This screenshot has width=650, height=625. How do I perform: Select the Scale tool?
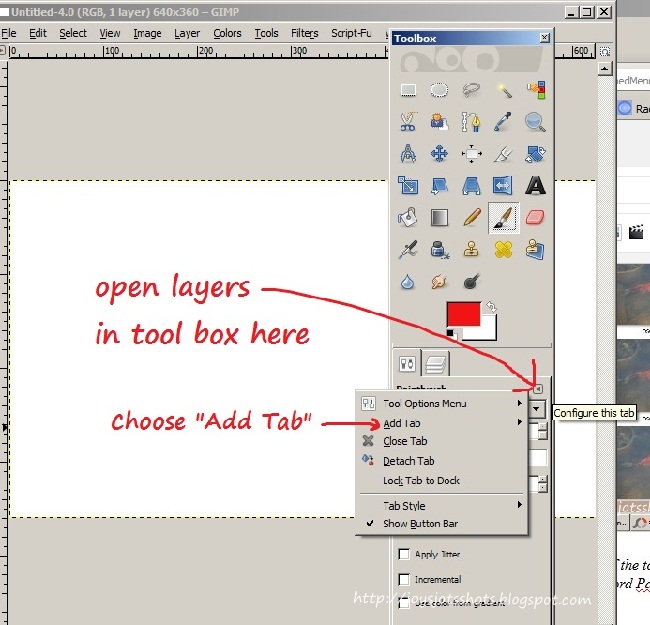(x=408, y=185)
